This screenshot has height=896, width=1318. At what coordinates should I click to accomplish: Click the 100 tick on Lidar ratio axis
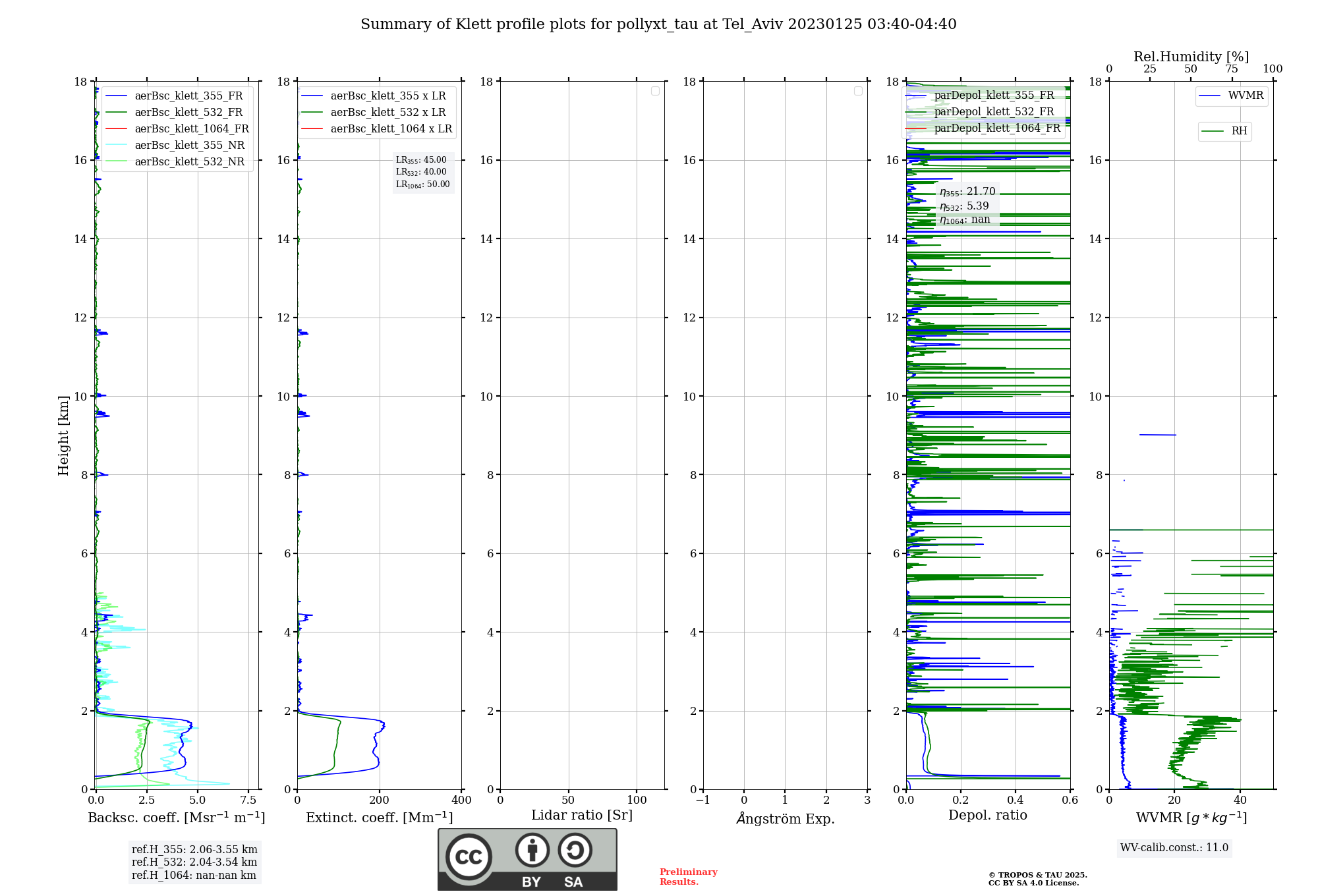(637, 800)
